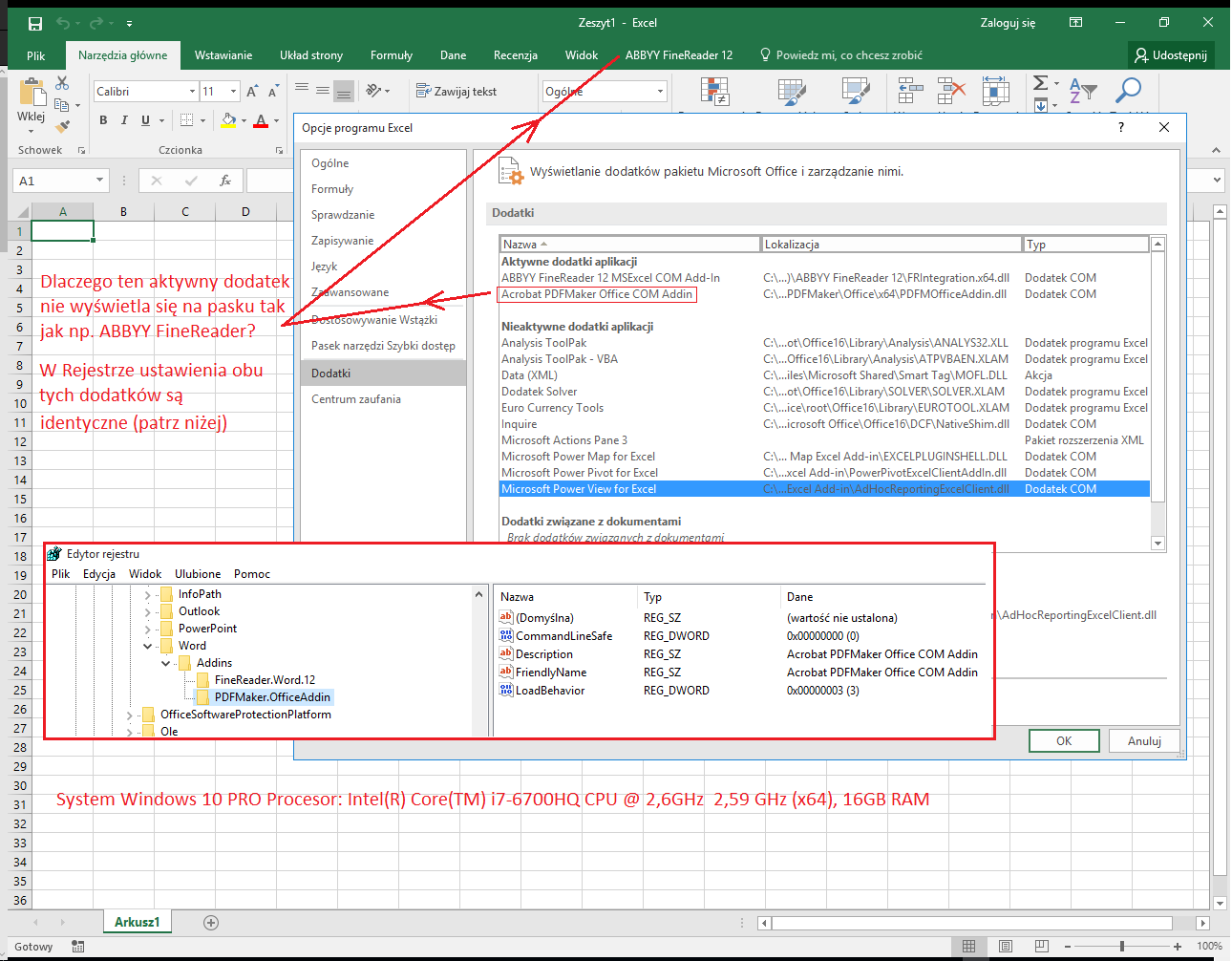Screen dimensions: 1232x961
Task: Click the Insert cells icon
Action: [910, 92]
